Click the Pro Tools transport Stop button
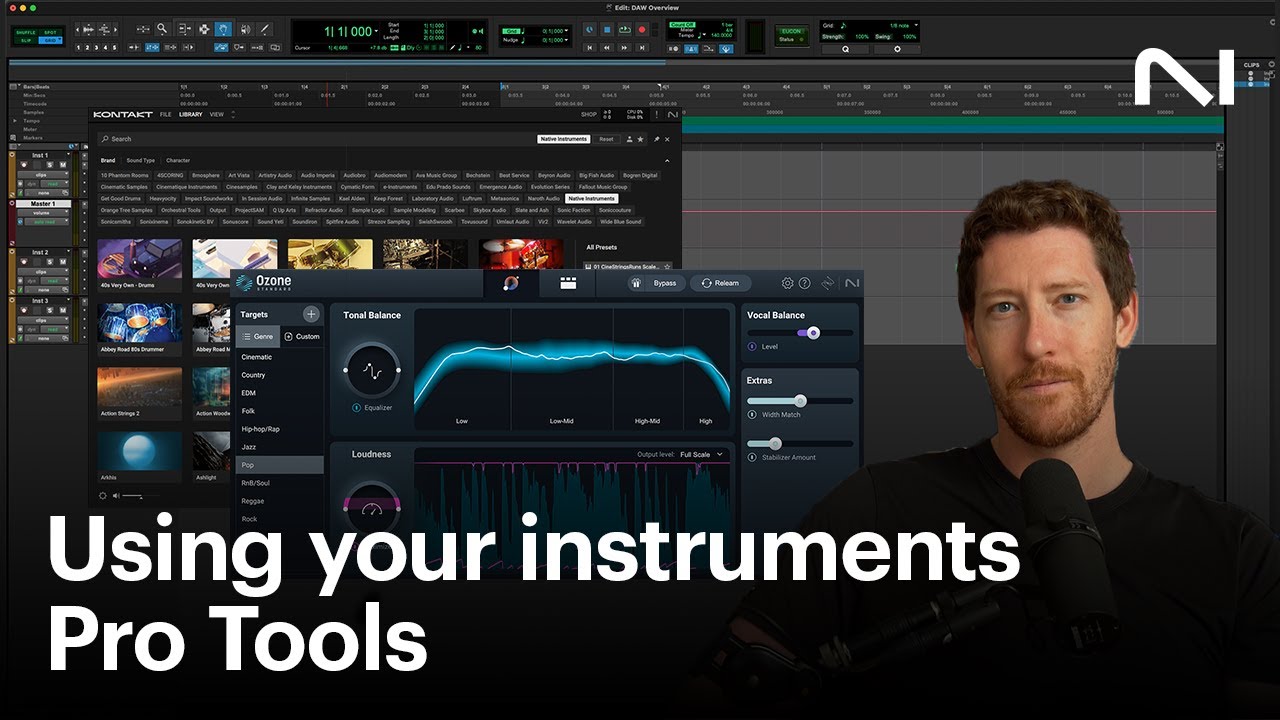The width and height of the screenshot is (1280, 720). [607, 30]
